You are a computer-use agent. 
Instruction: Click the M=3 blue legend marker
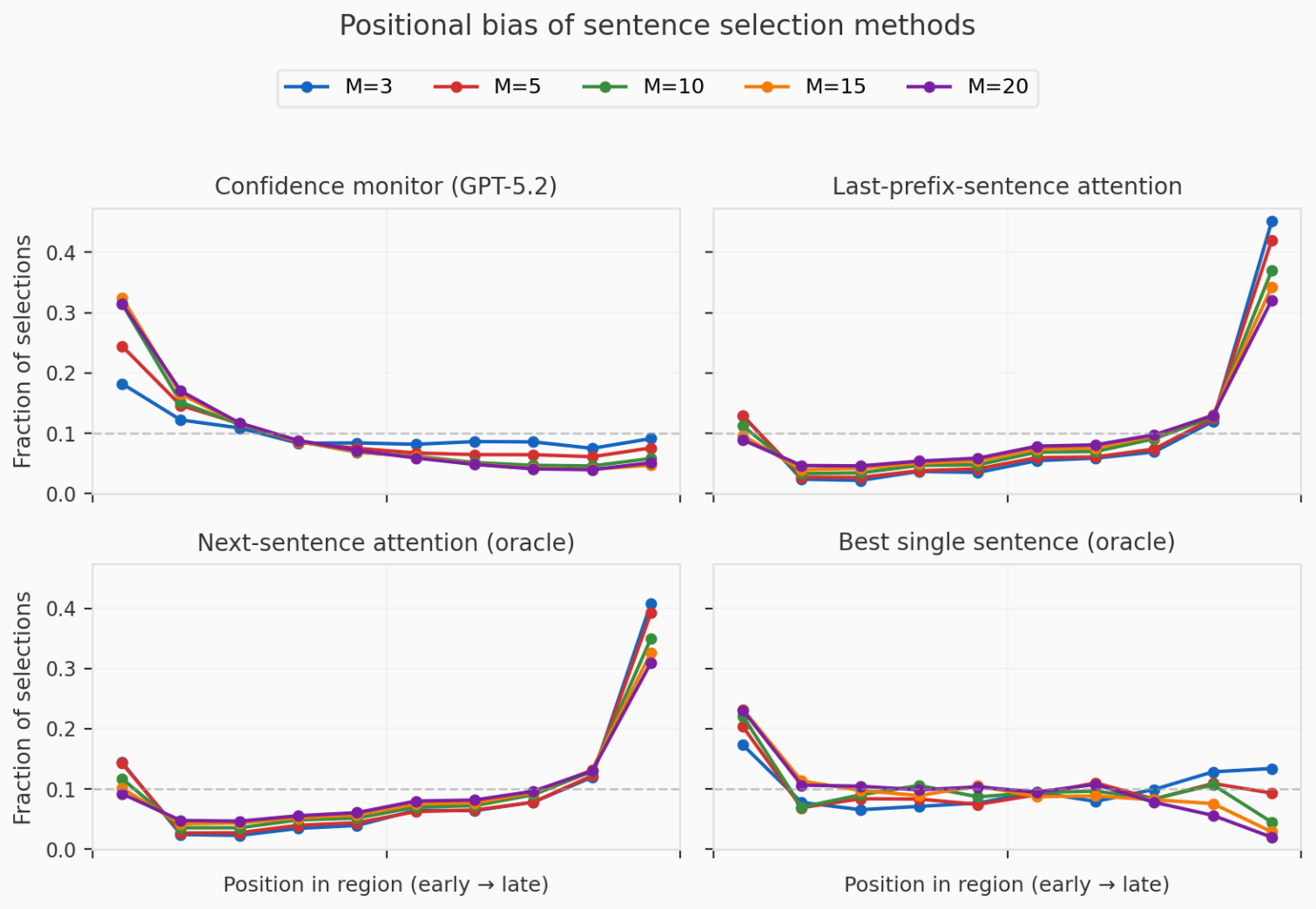pyautogui.click(x=306, y=87)
